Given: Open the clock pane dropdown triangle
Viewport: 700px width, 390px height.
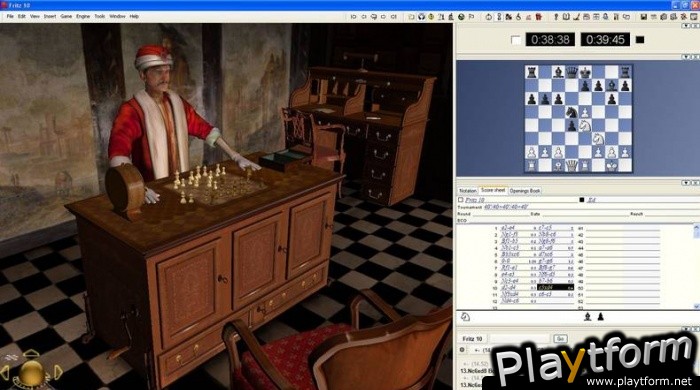Looking at the screenshot, I should (686, 26).
